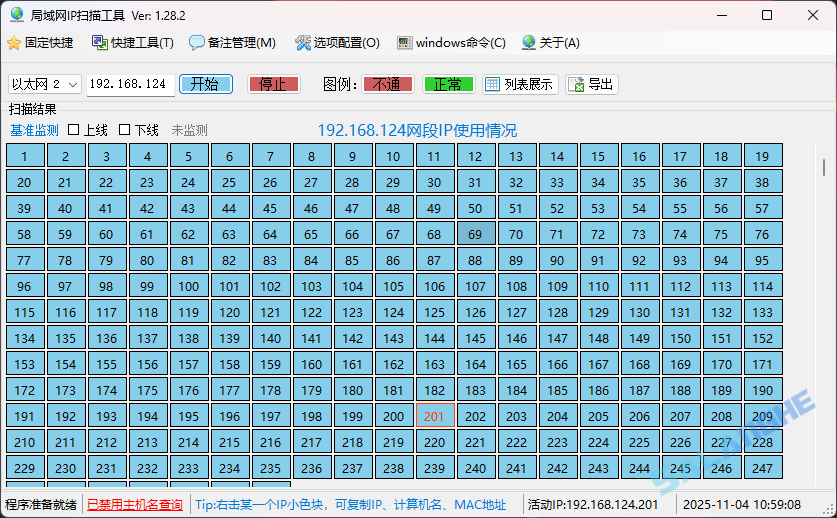
Task: Click the Tip text in status bar
Action: coord(351,504)
